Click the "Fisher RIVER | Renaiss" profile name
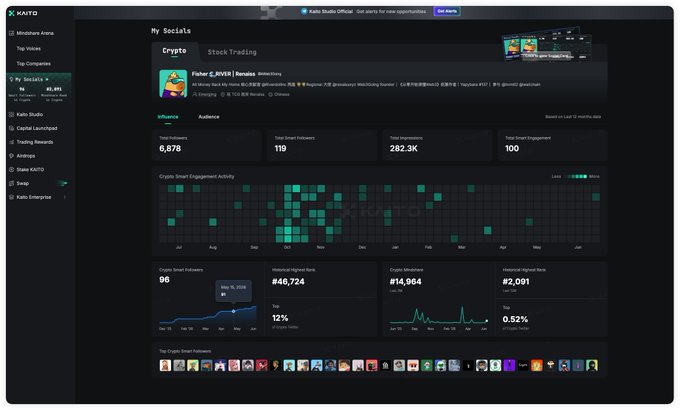 (224, 74)
